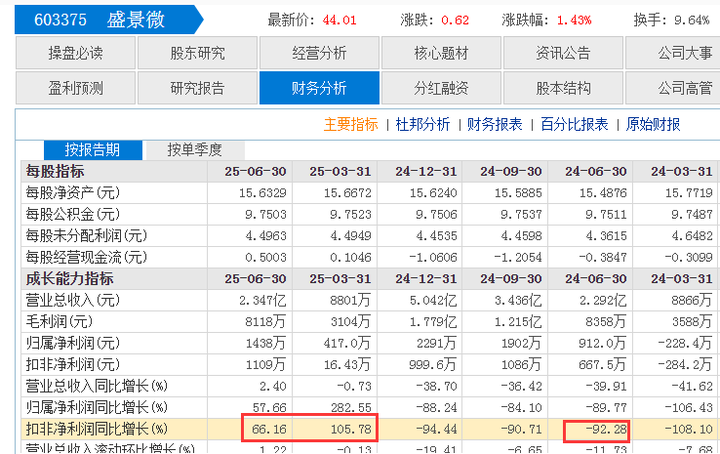
Task: Click the 主要指标 link
Action: coord(351,124)
